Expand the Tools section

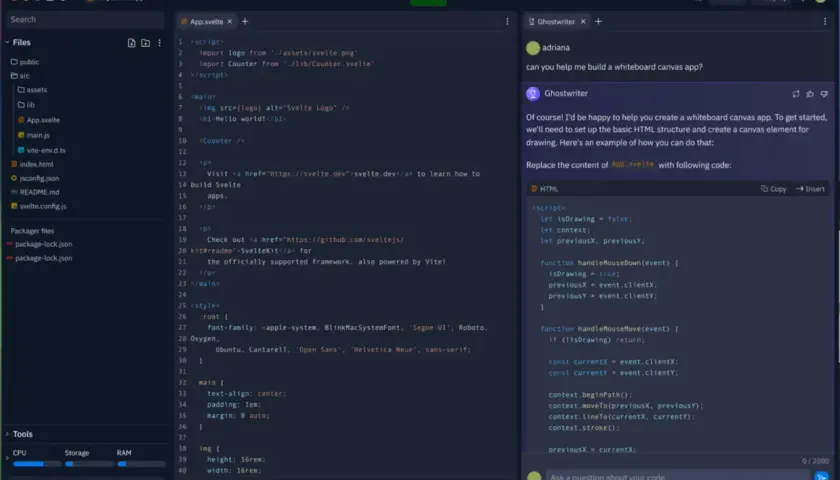pyautogui.click(x=7, y=434)
